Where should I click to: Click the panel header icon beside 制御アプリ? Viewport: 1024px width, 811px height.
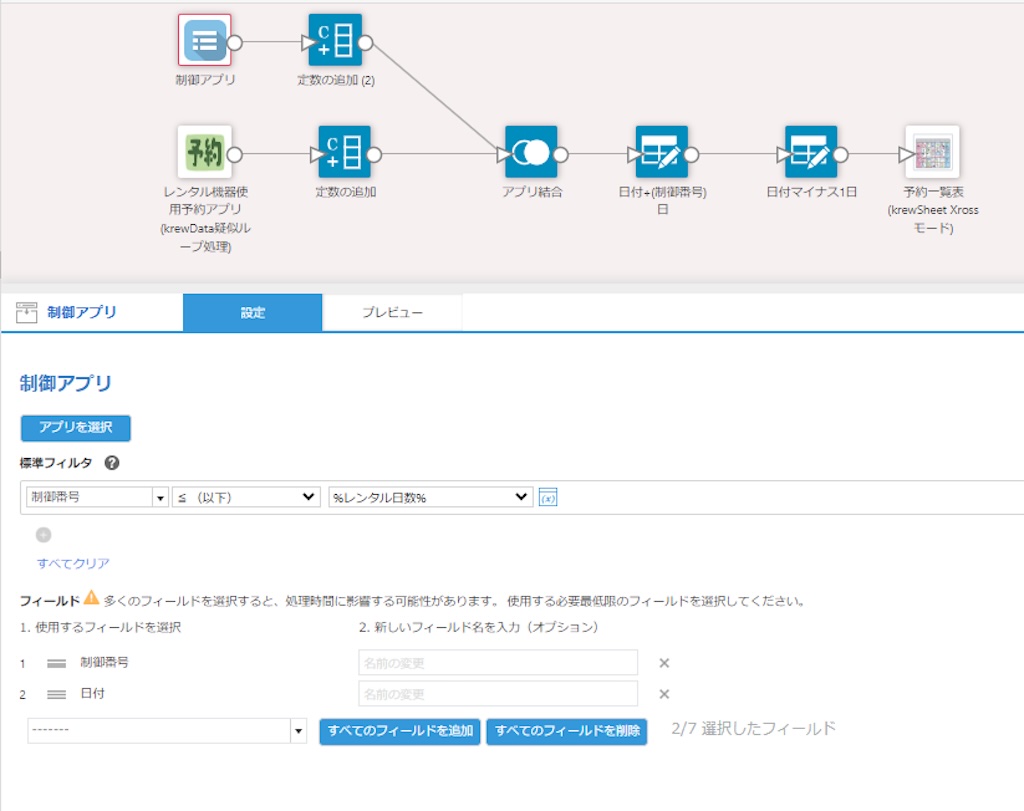click(x=27, y=313)
